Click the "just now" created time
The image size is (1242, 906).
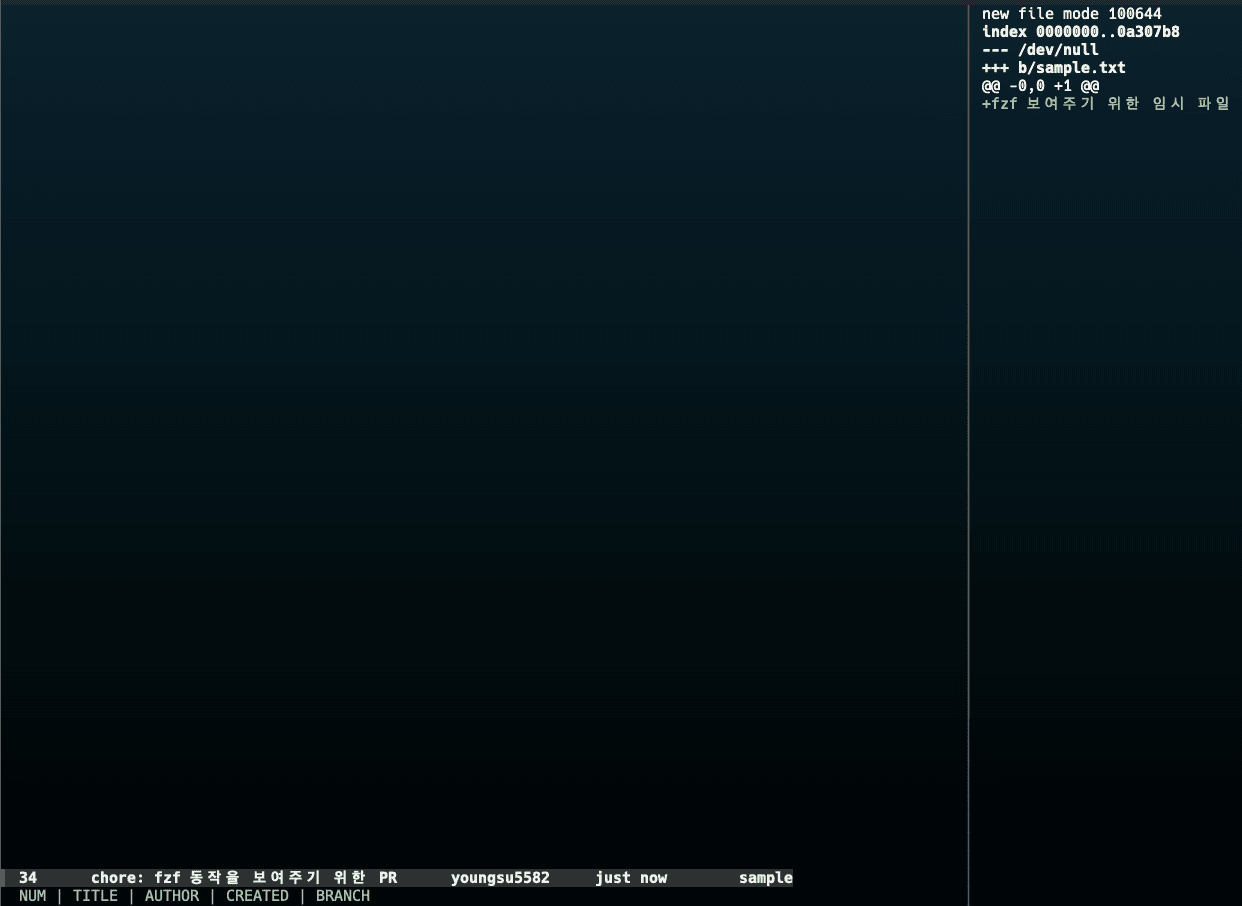[x=631, y=878]
